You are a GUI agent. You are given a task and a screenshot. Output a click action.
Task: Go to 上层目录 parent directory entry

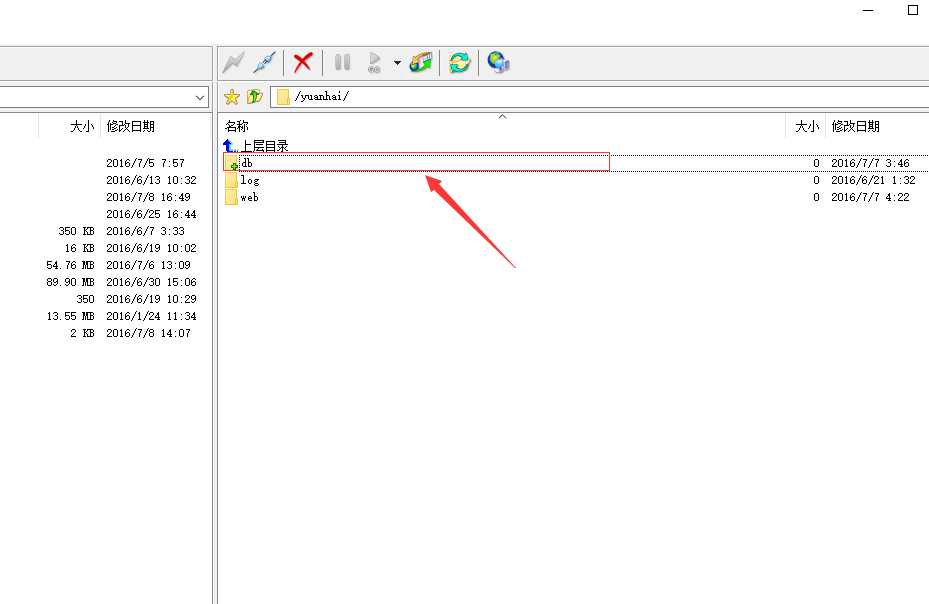pyautogui.click(x=263, y=146)
